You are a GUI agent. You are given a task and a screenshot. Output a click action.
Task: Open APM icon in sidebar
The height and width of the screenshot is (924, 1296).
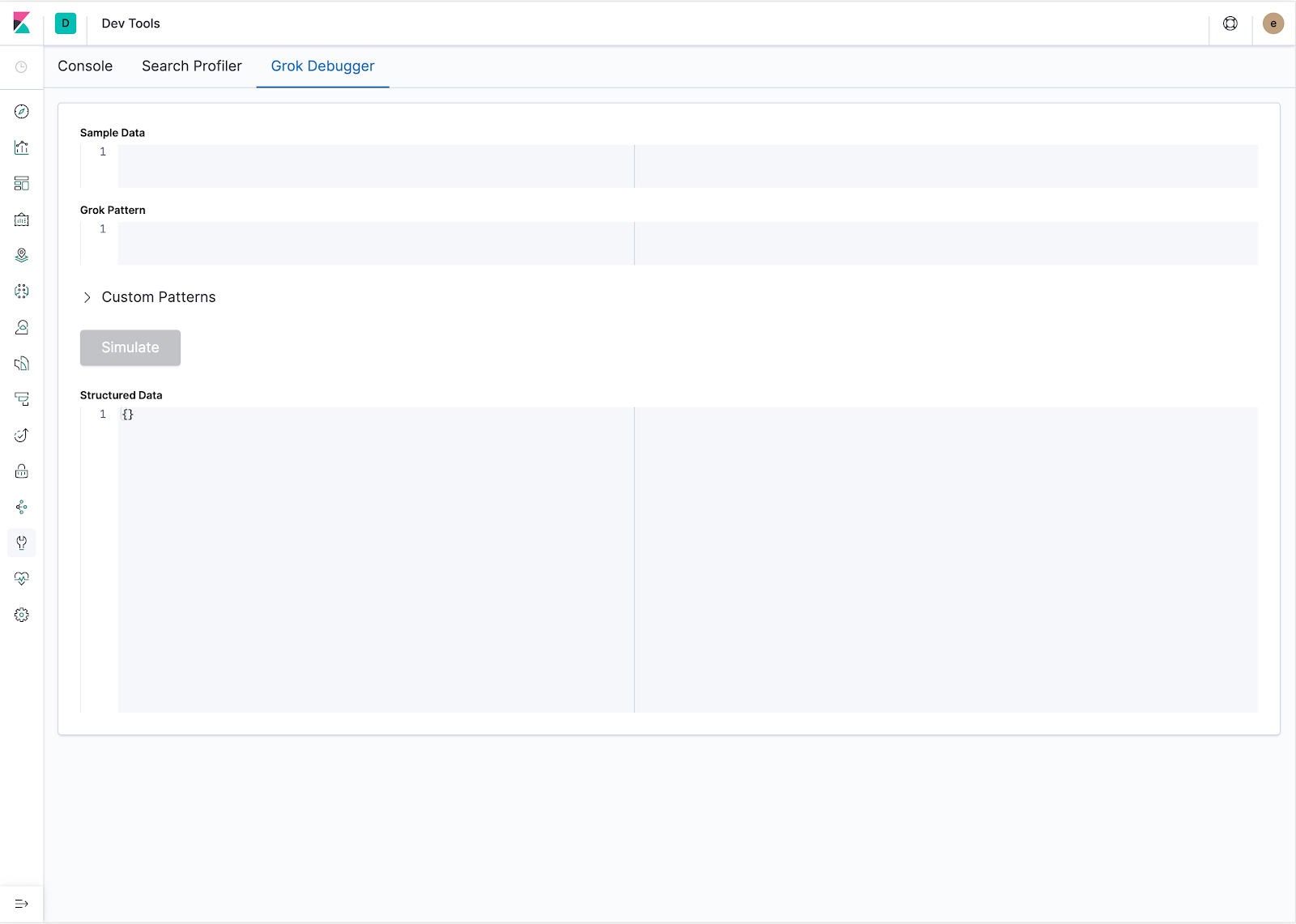[22, 399]
